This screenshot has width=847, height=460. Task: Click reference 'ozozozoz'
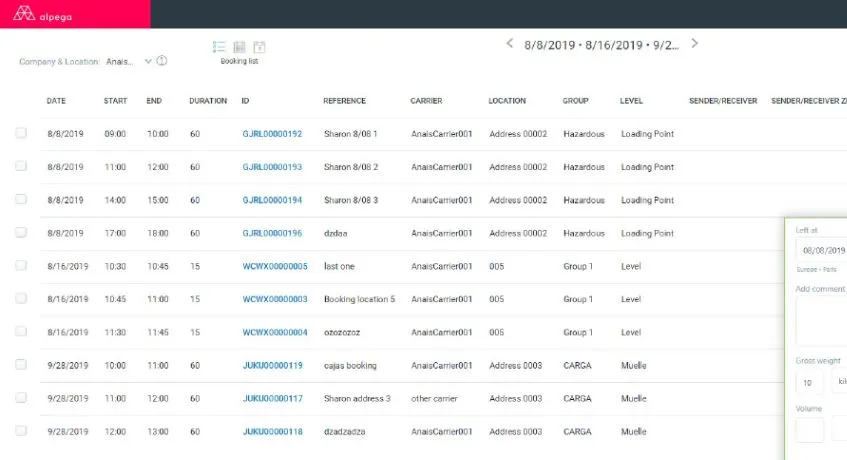(x=342, y=333)
